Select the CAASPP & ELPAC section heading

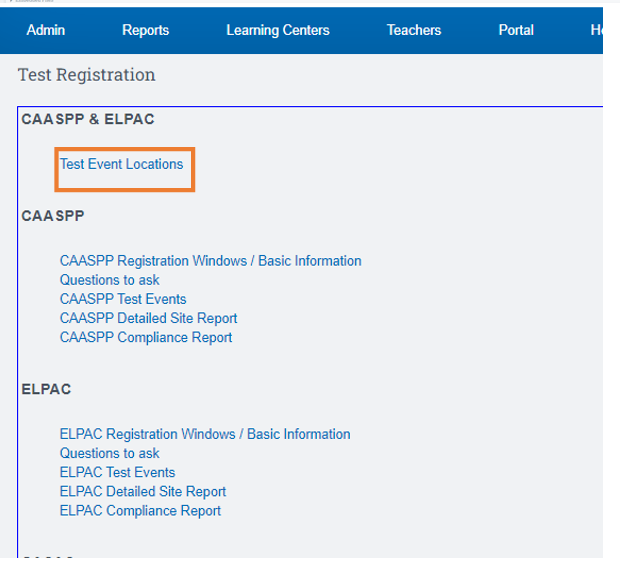pyautogui.click(x=88, y=119)
